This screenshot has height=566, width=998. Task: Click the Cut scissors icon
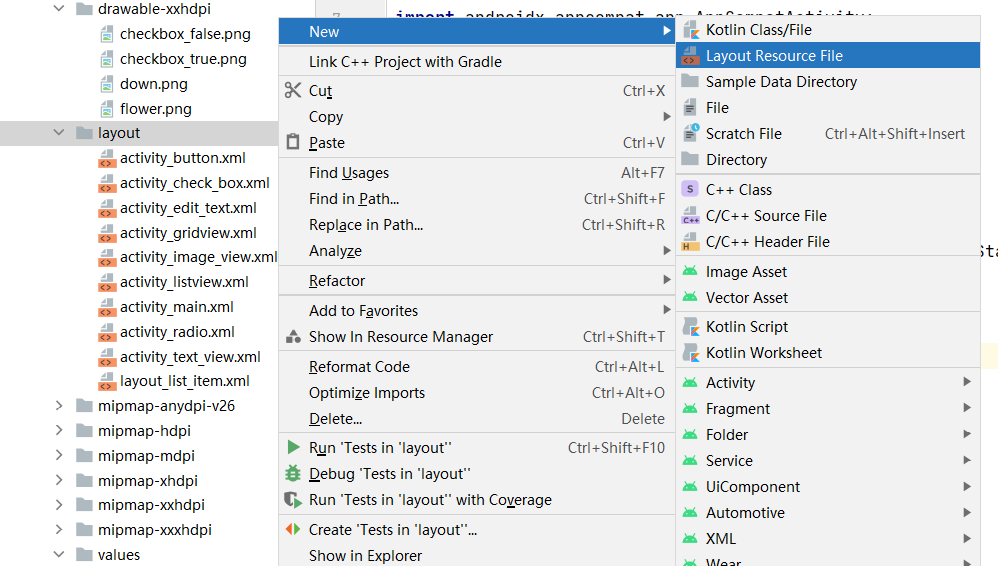tap(293, 91)
